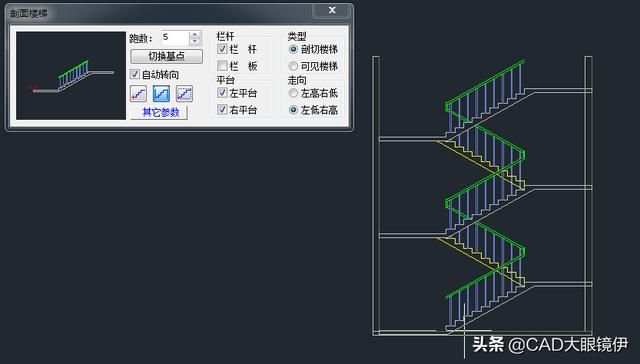Uncheck the 栏杆 railing checkbox
640x364 pixels.
pos(222,49)
